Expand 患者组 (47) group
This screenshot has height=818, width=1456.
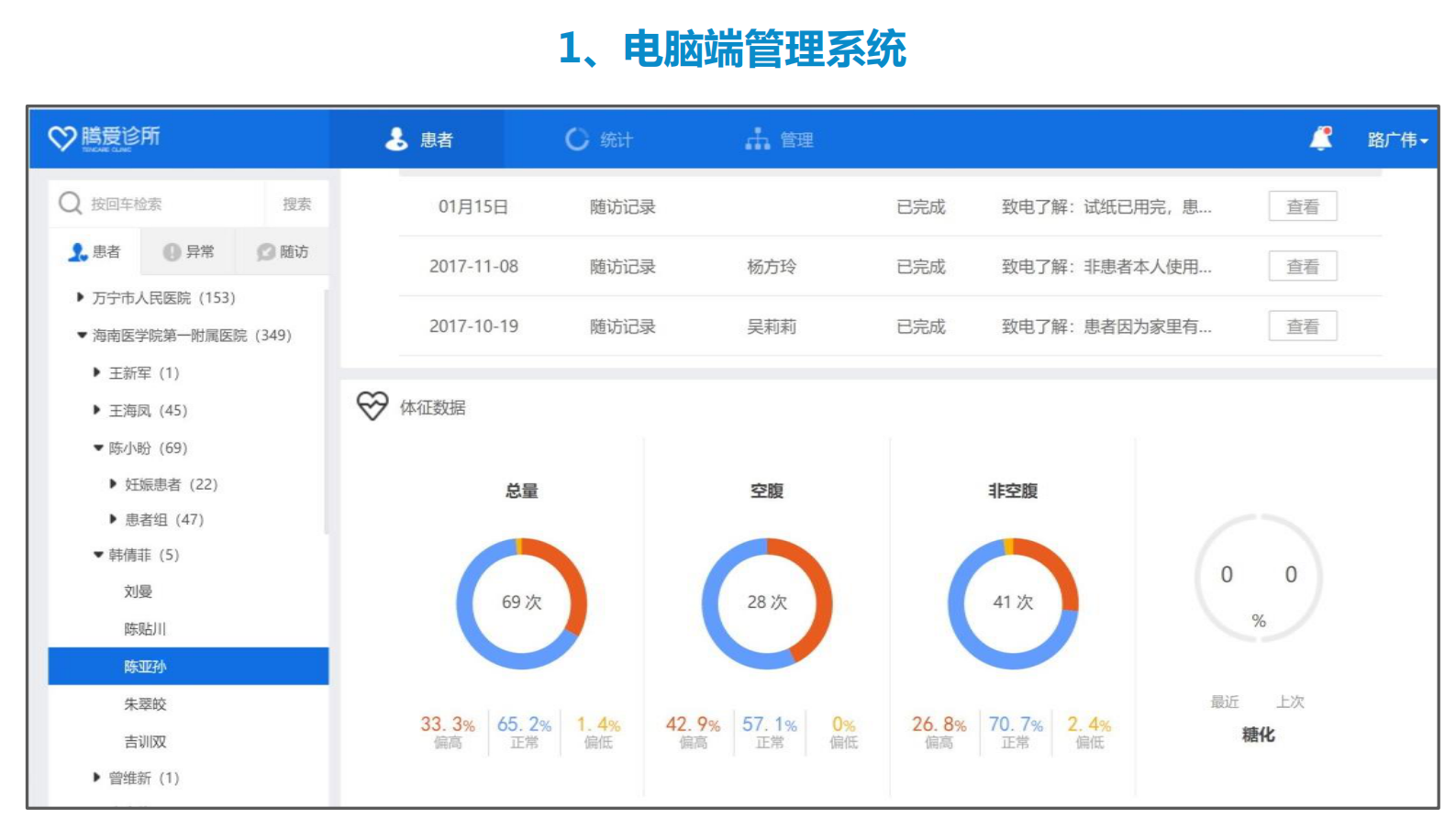(x=113, y=519)
